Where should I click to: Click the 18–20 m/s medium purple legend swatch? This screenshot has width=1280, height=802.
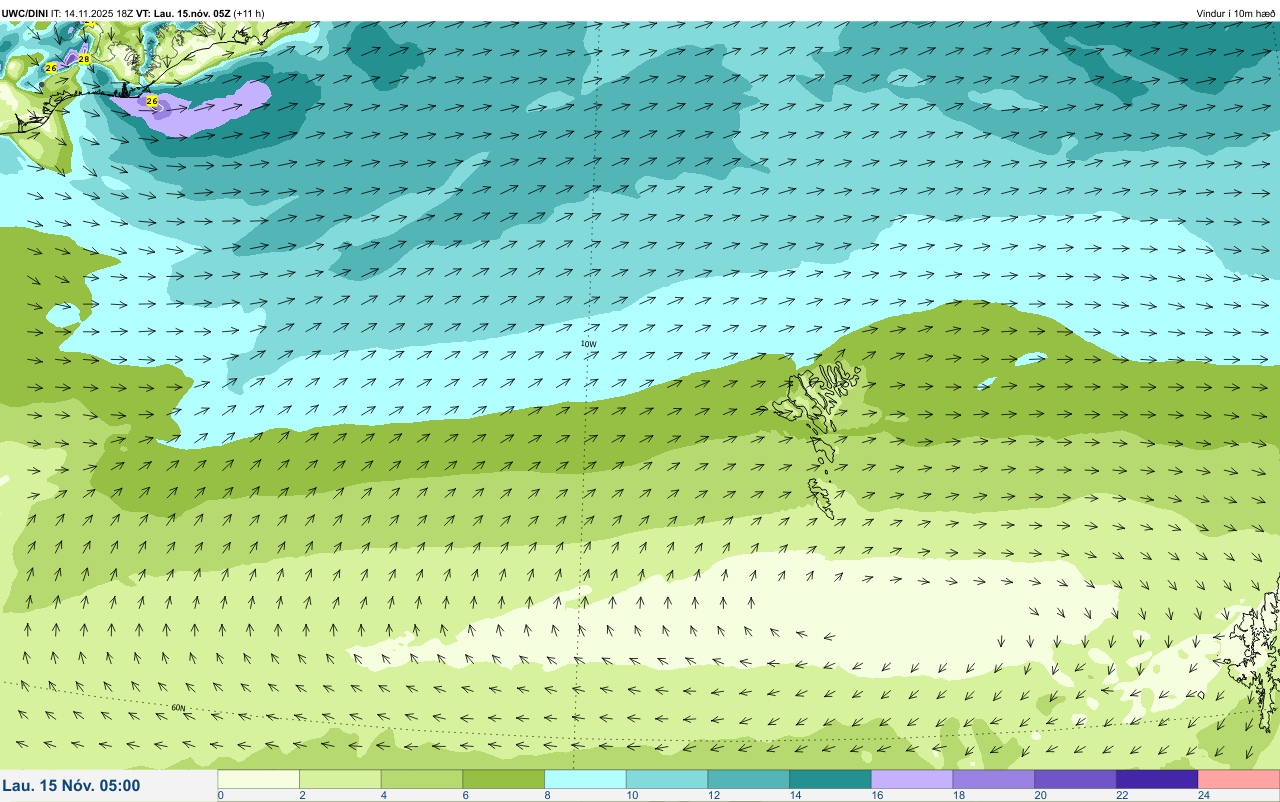[993, 779]
